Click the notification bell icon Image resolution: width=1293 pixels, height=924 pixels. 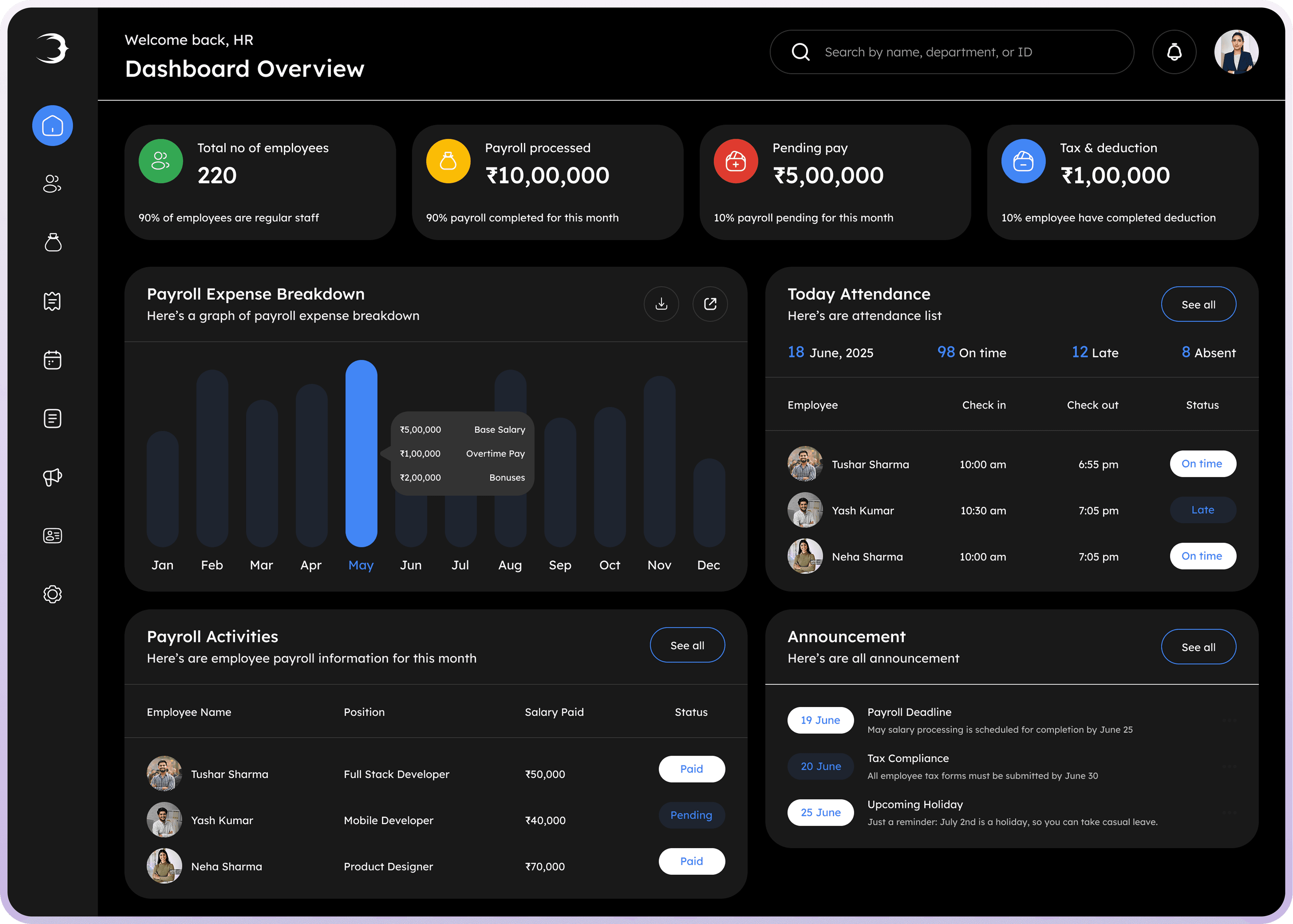(x=1174, y=52)
